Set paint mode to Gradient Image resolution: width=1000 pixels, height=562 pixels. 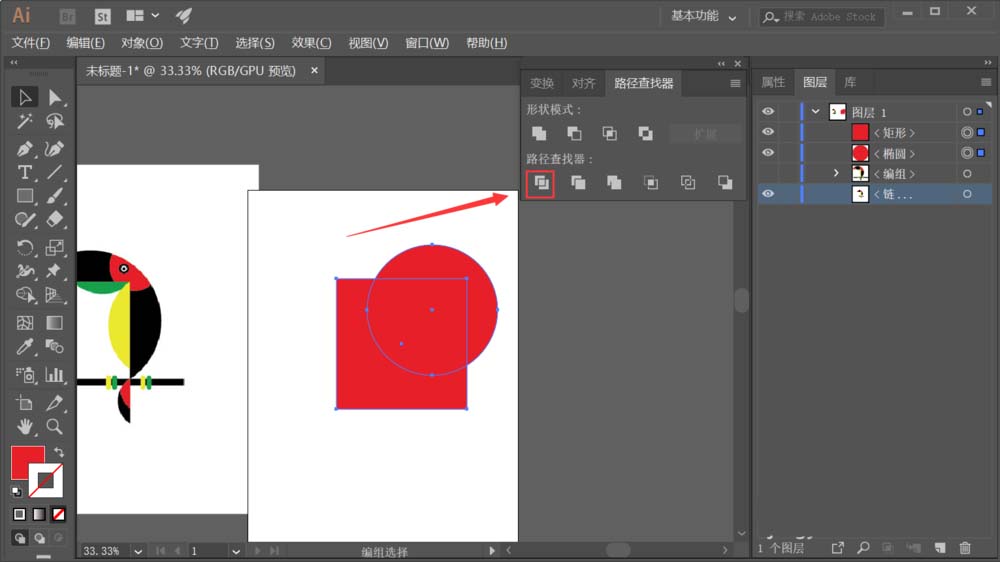tap(39, 514)
